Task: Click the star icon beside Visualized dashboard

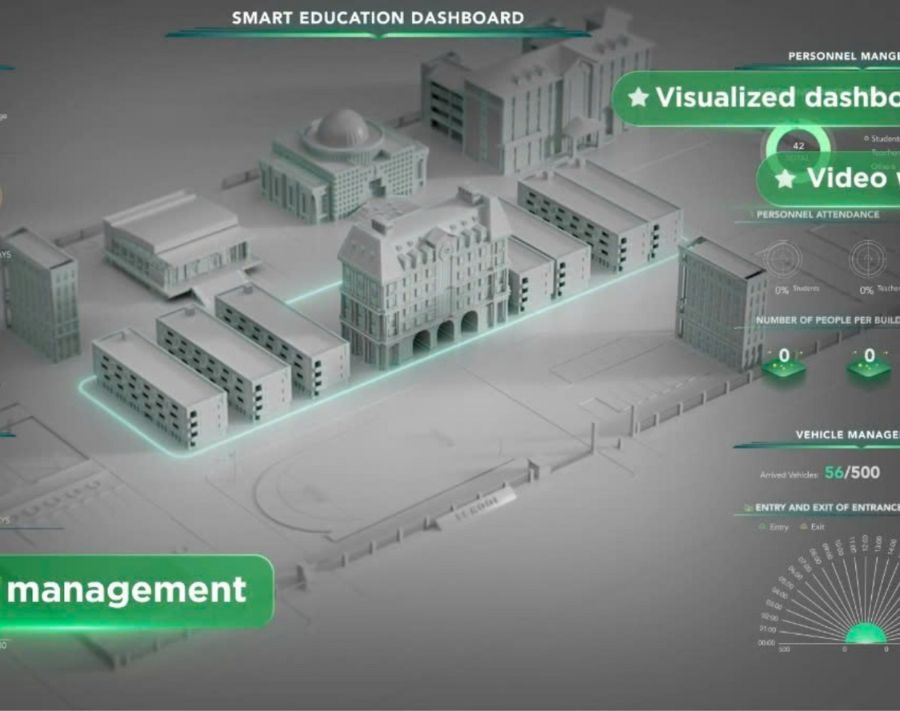Action: pyautogui.click(x=638, y=98)
